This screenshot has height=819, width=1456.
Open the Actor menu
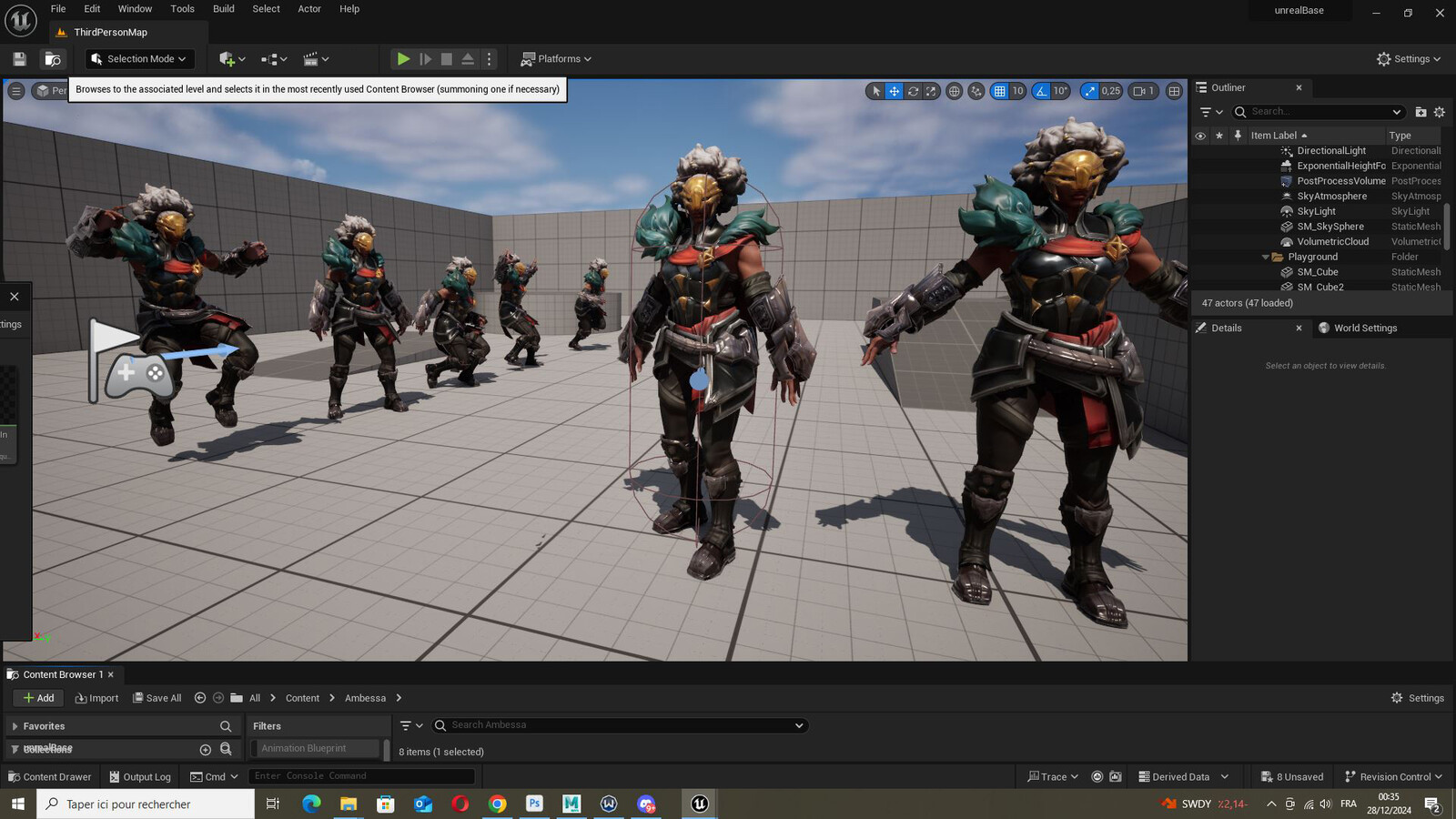point(309,9)
